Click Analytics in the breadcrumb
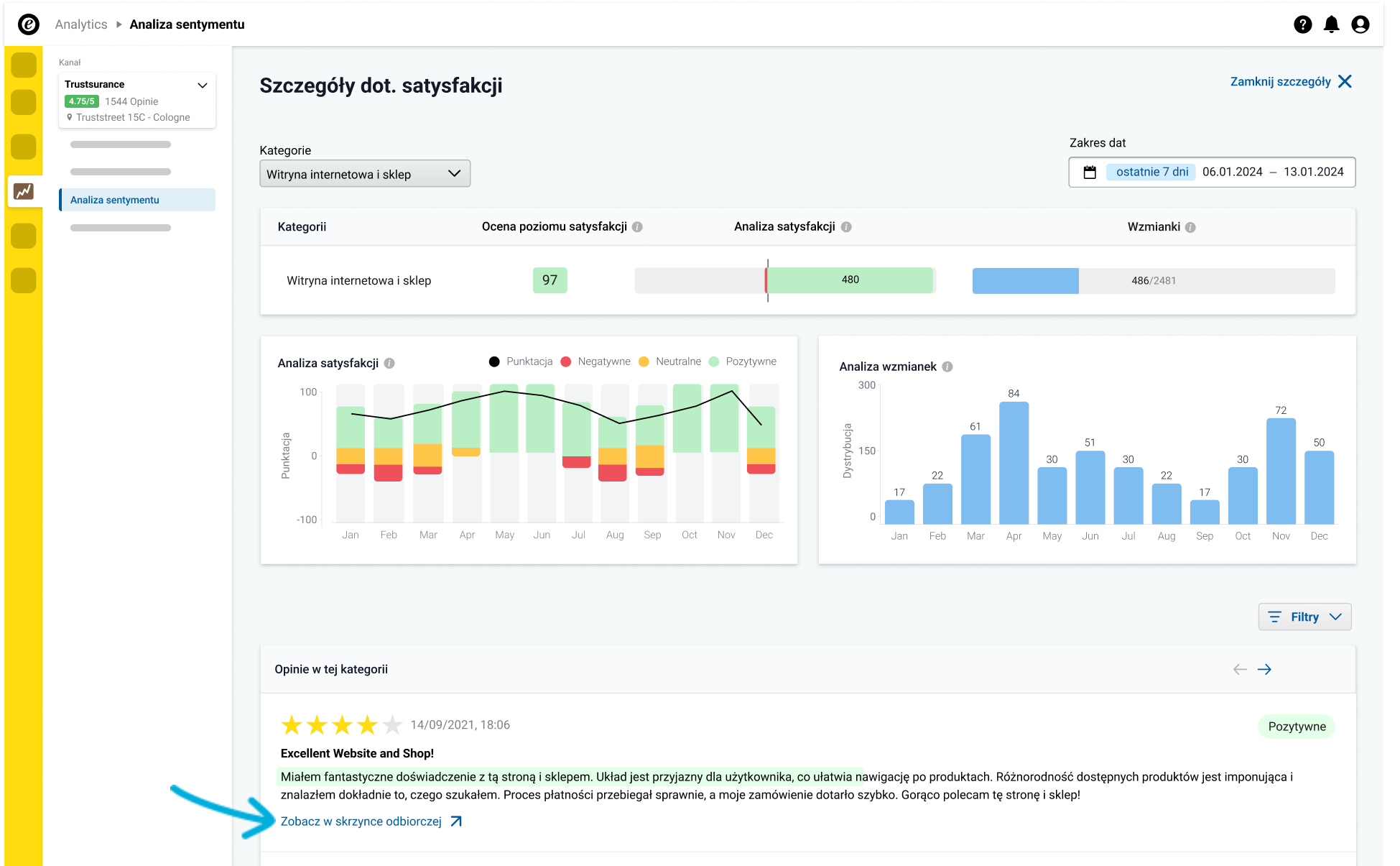Image resolution: width=1400 pixels, height=866 pixels. [x=81, y=24]
